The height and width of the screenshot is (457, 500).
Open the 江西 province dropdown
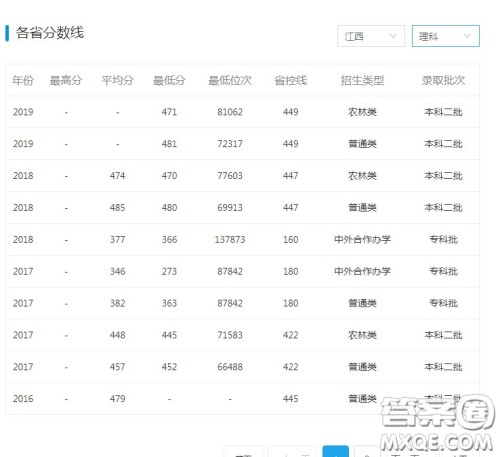coord(371,36)
